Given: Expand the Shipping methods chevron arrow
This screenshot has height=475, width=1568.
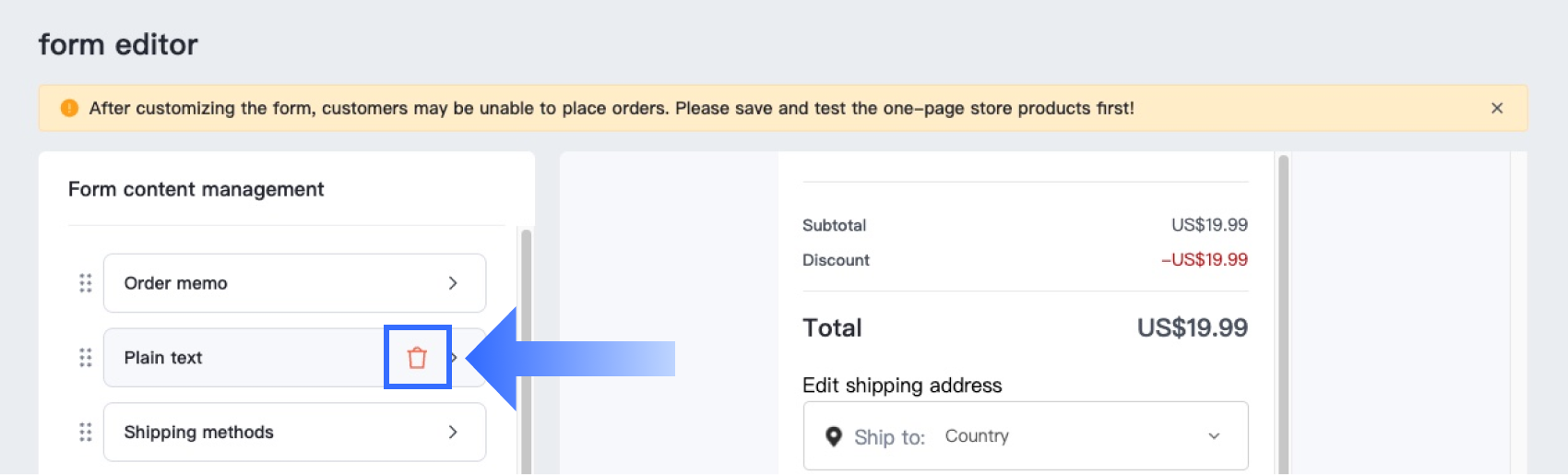Looking at the screenshot, I should click(x=453, y=432).
